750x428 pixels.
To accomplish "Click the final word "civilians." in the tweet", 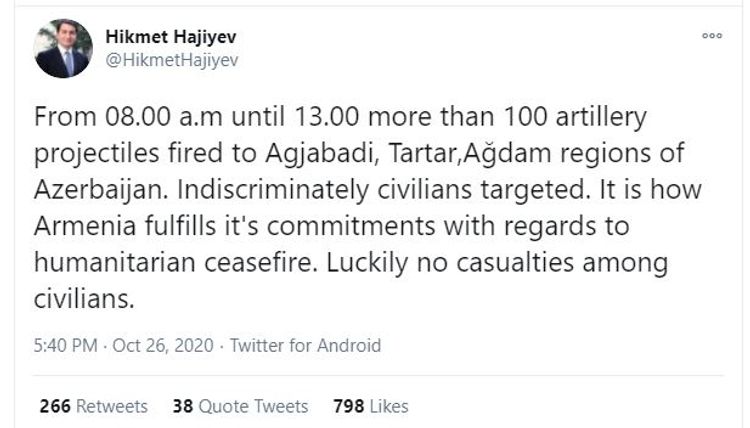I will [x=83, y=299].
